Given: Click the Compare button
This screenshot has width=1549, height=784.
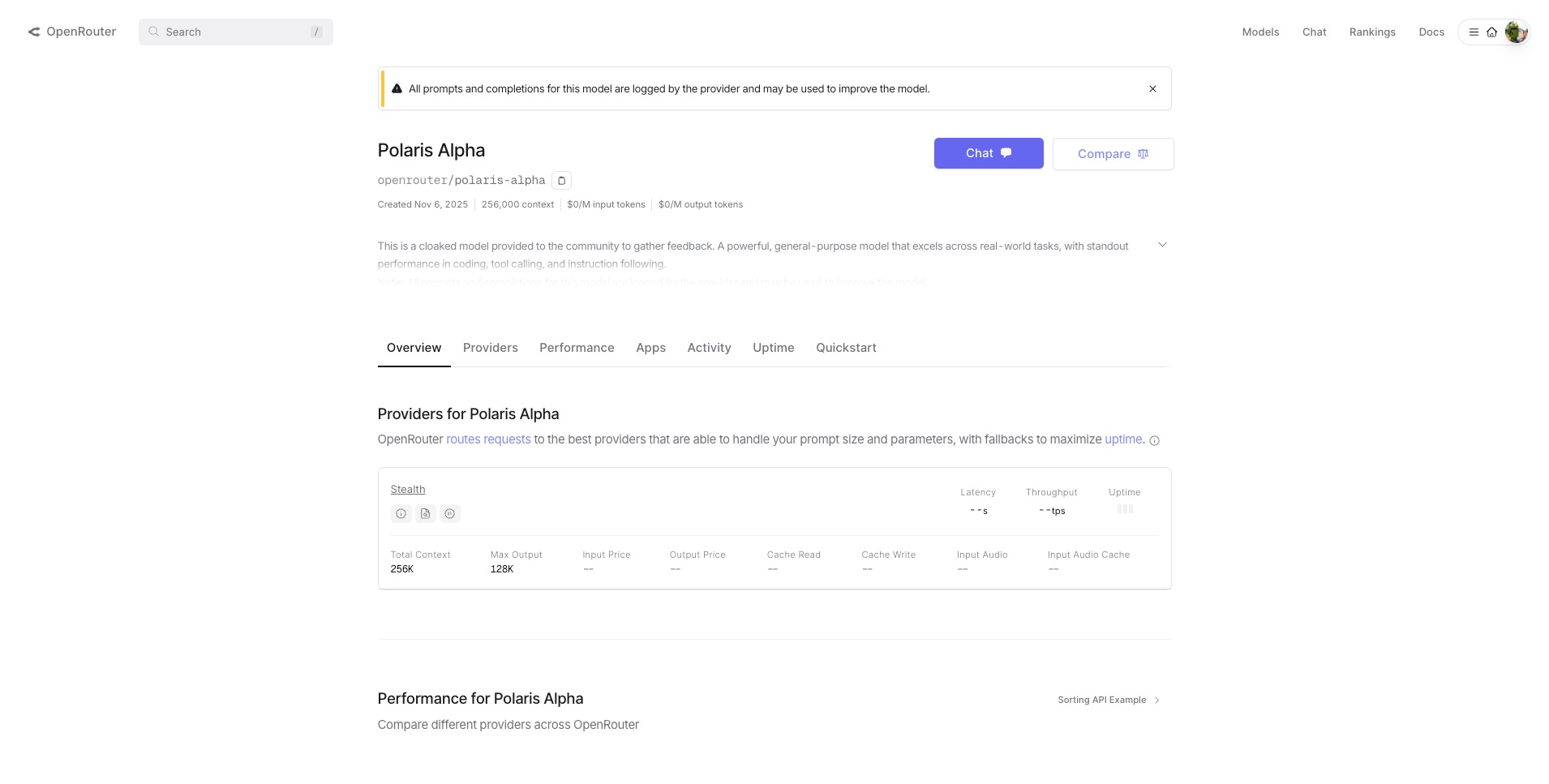Looking at the screenshot, I should click(x=1113, y=154).
